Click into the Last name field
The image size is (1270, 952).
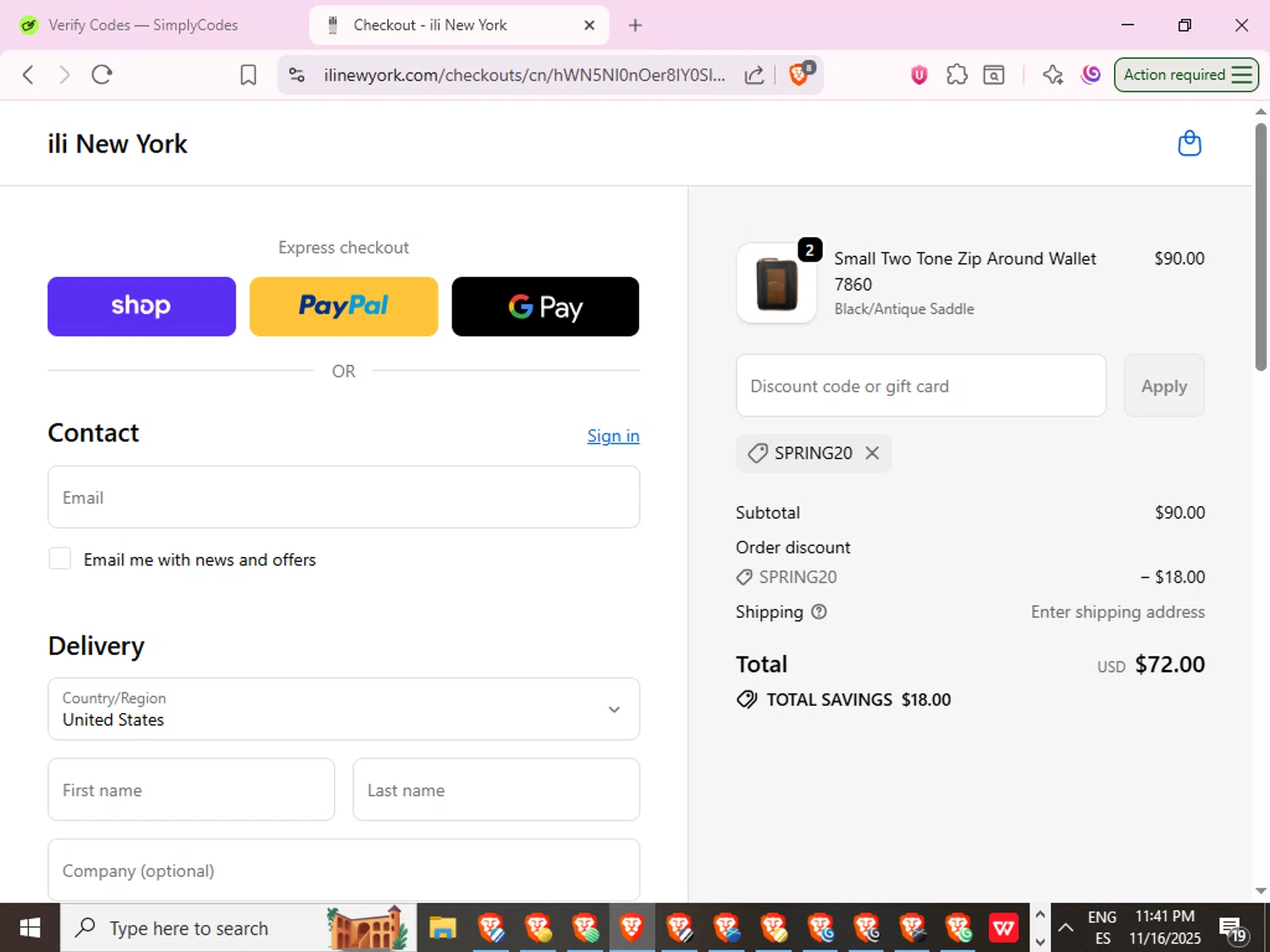tap(496, 790)
